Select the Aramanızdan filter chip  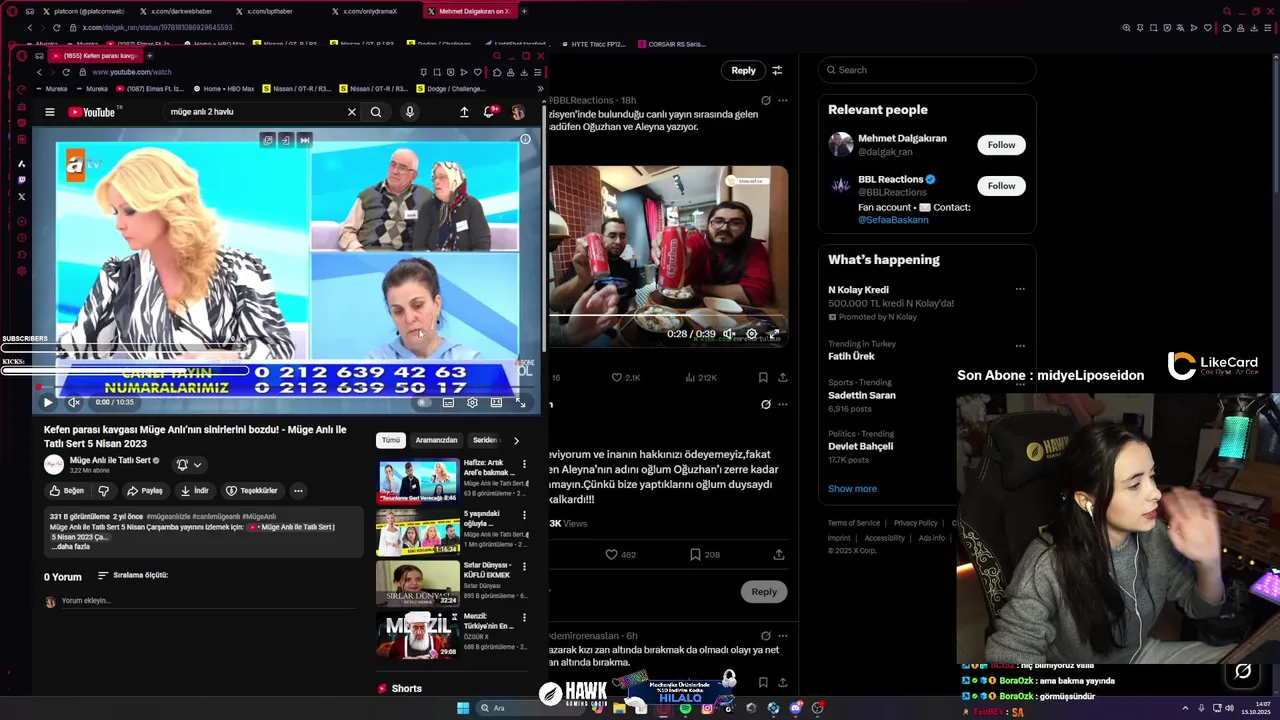pyautogui.click(x=436, y=440)
